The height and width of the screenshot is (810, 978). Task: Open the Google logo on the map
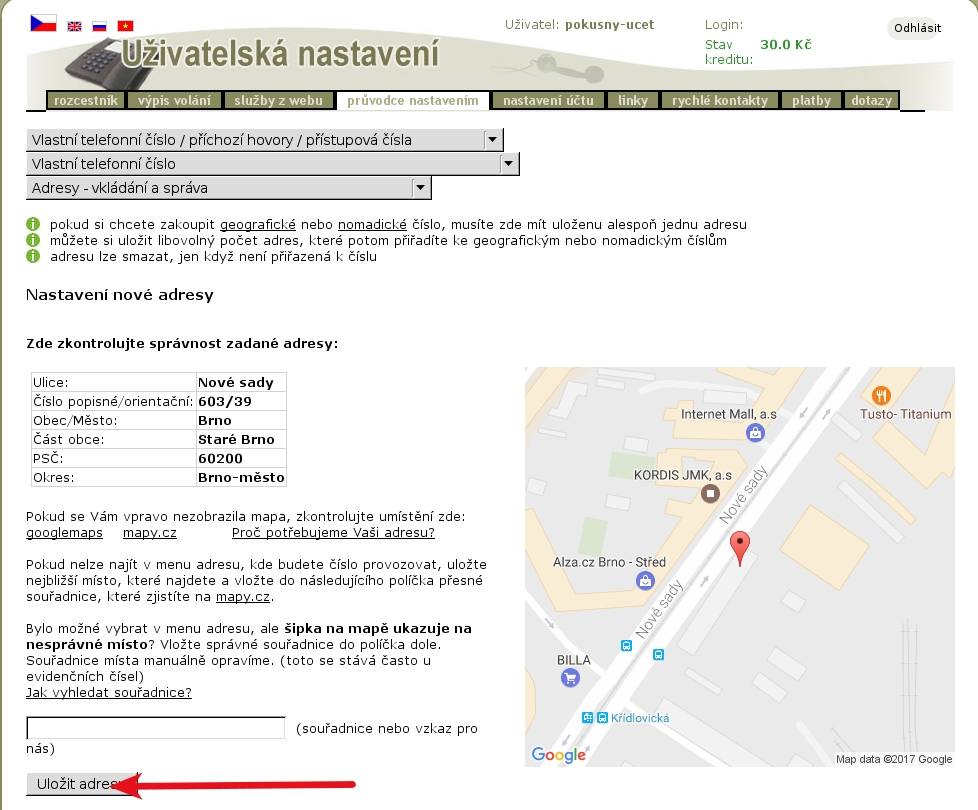[x=558, y=755]
